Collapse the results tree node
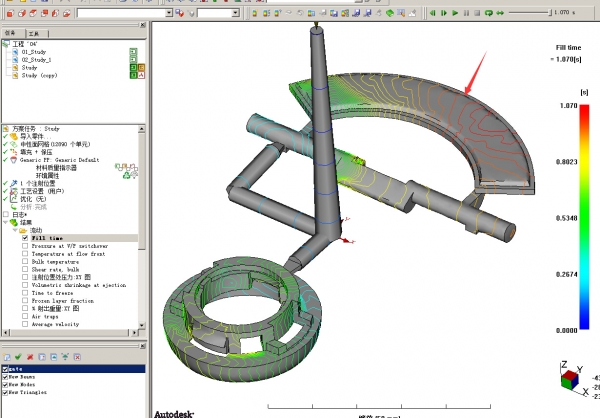 [5, 222]
